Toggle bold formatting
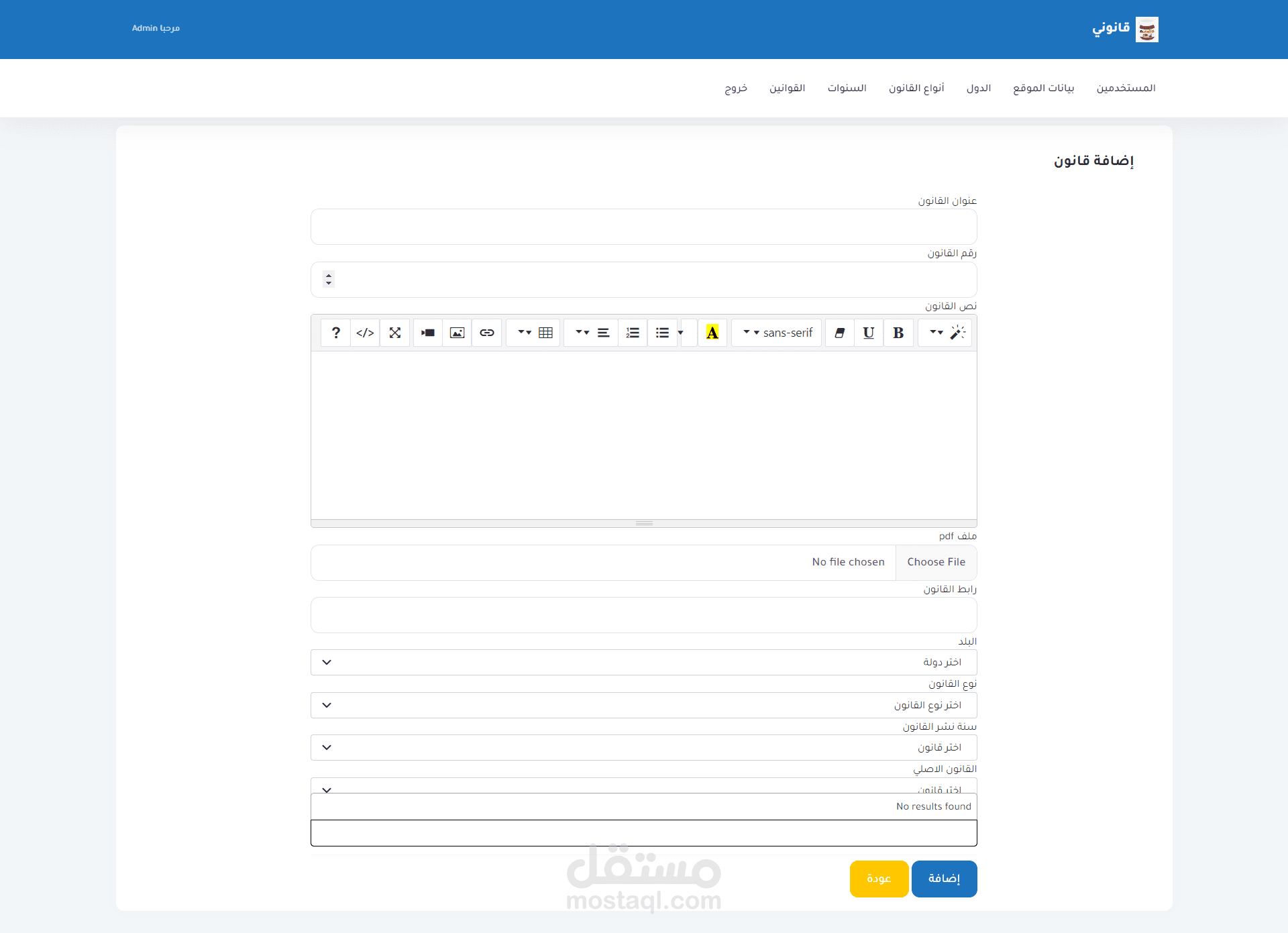 tap(898, 333)
